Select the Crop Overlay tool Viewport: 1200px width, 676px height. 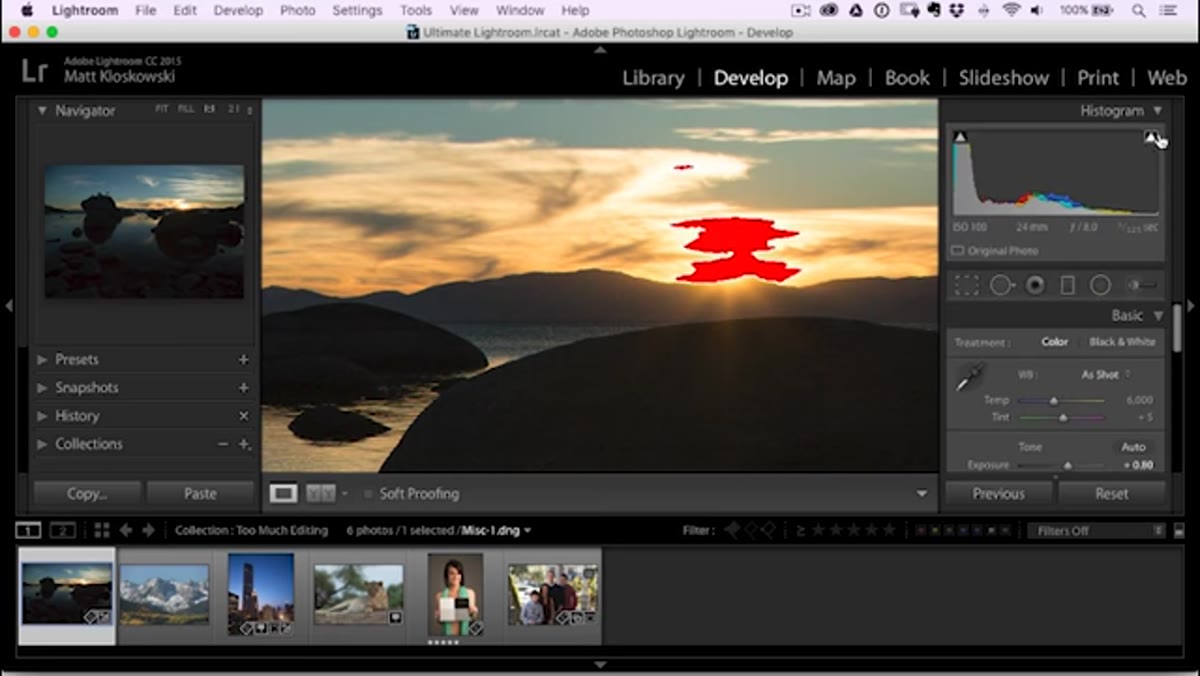(x=966, y=286)
